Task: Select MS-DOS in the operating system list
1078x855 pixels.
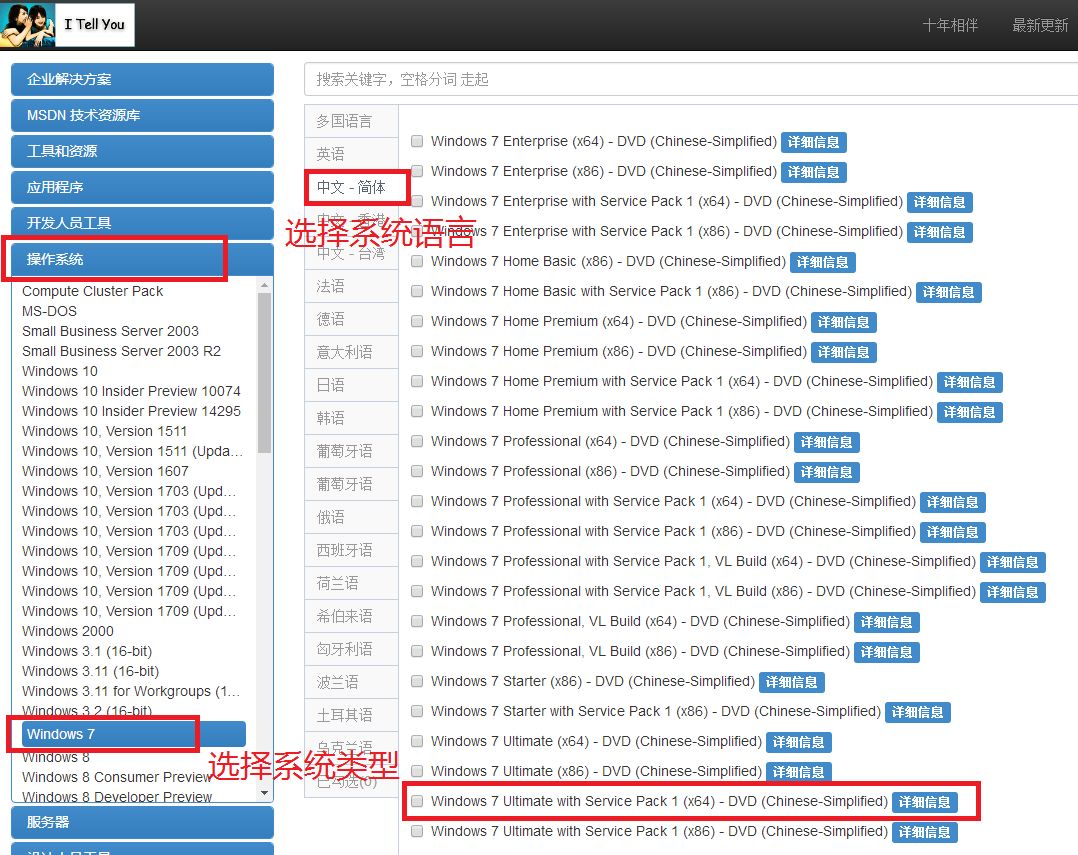Action: 50,311
